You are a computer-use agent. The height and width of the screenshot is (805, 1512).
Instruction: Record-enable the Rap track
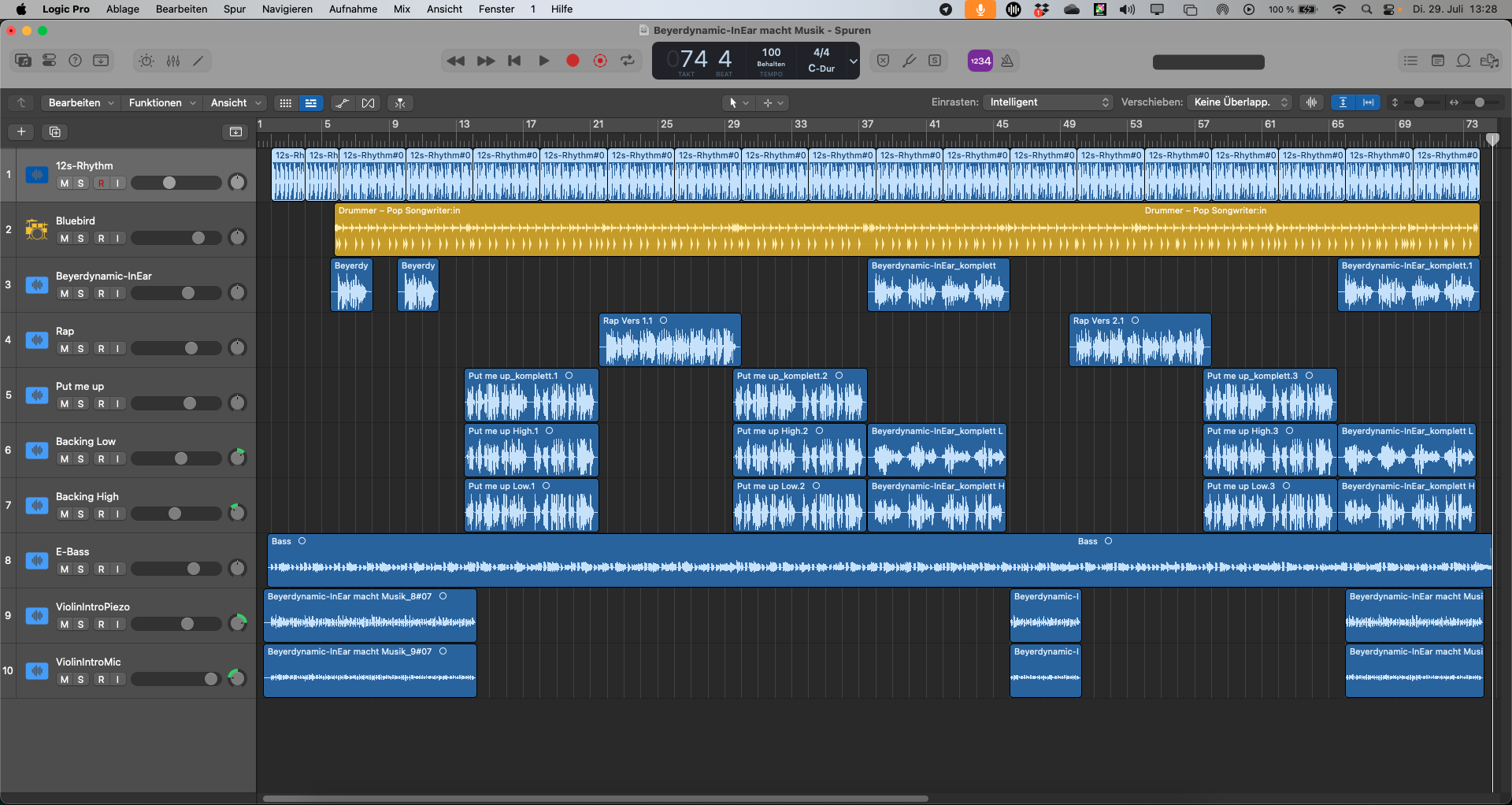(x=101, y=348)
